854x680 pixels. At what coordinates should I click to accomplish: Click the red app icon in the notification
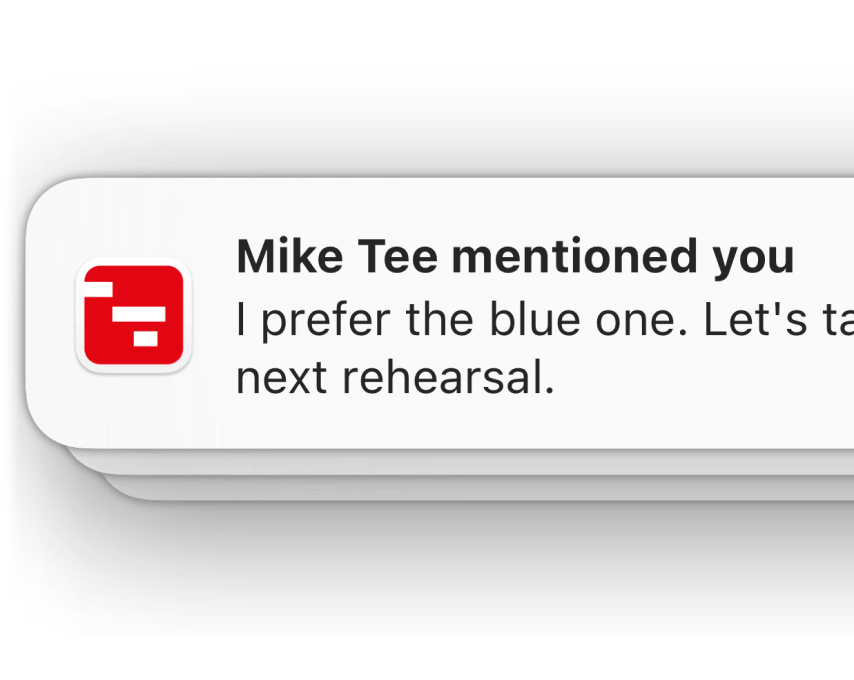pyautogui.click(x=133, y=315)
